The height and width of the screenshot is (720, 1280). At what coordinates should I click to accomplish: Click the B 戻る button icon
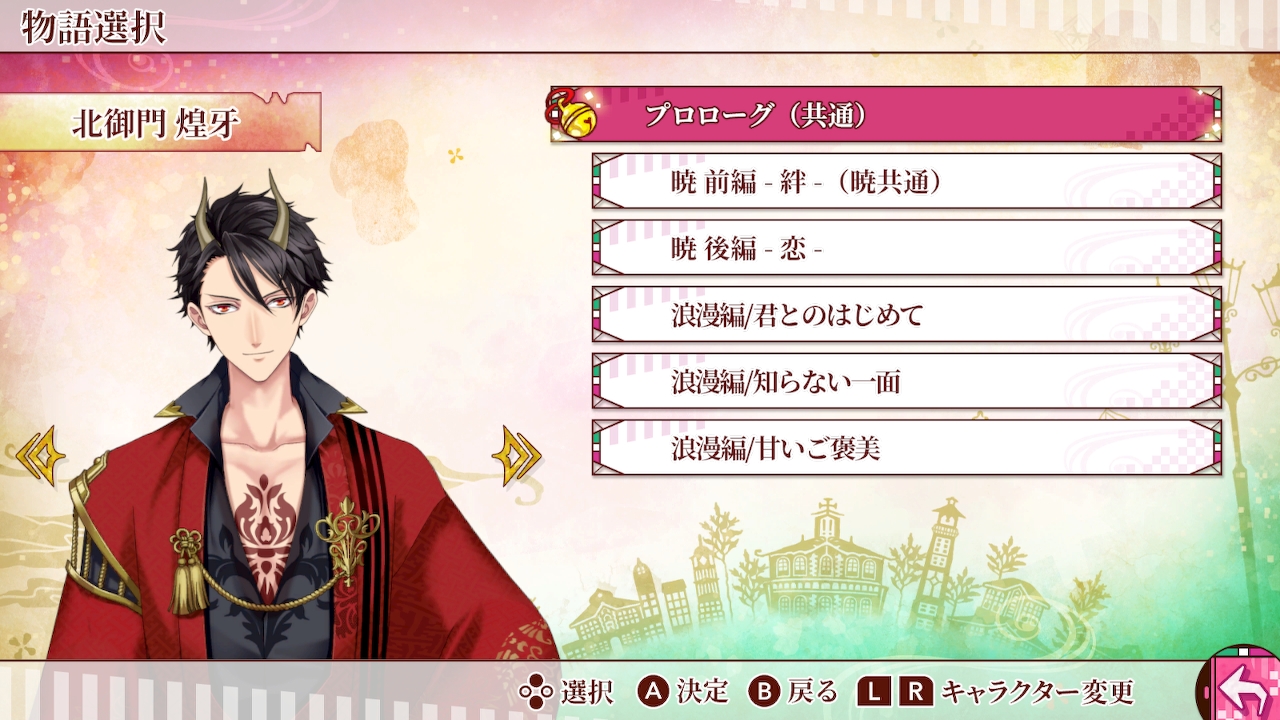coord(765,691)
